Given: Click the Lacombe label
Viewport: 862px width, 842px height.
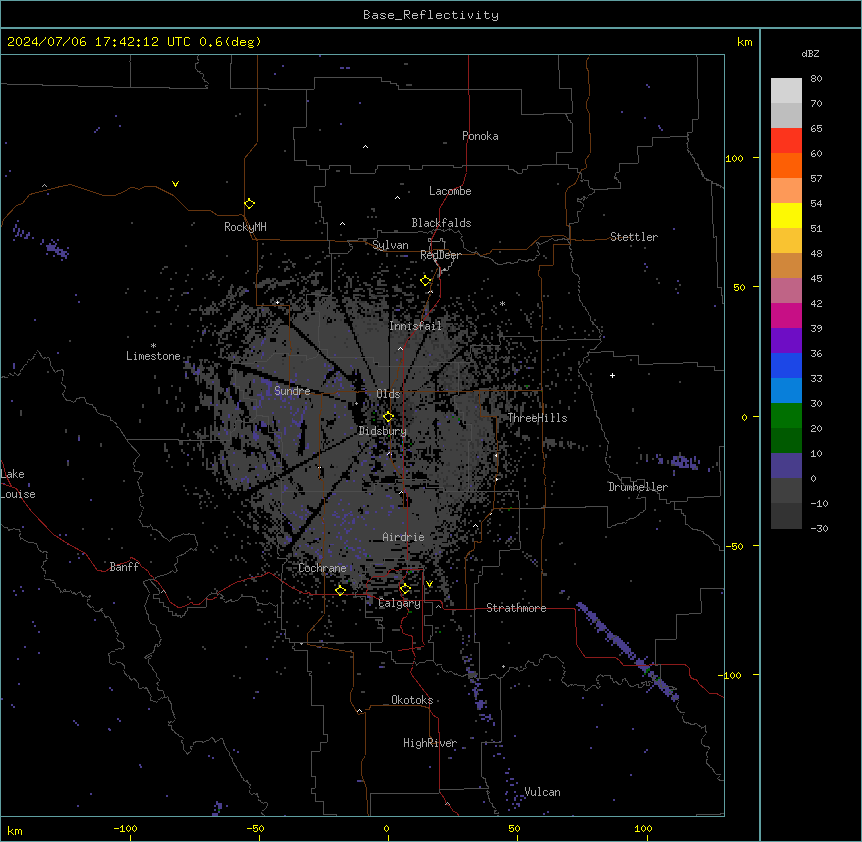Looking at the screenshot, I should point(450,191).
